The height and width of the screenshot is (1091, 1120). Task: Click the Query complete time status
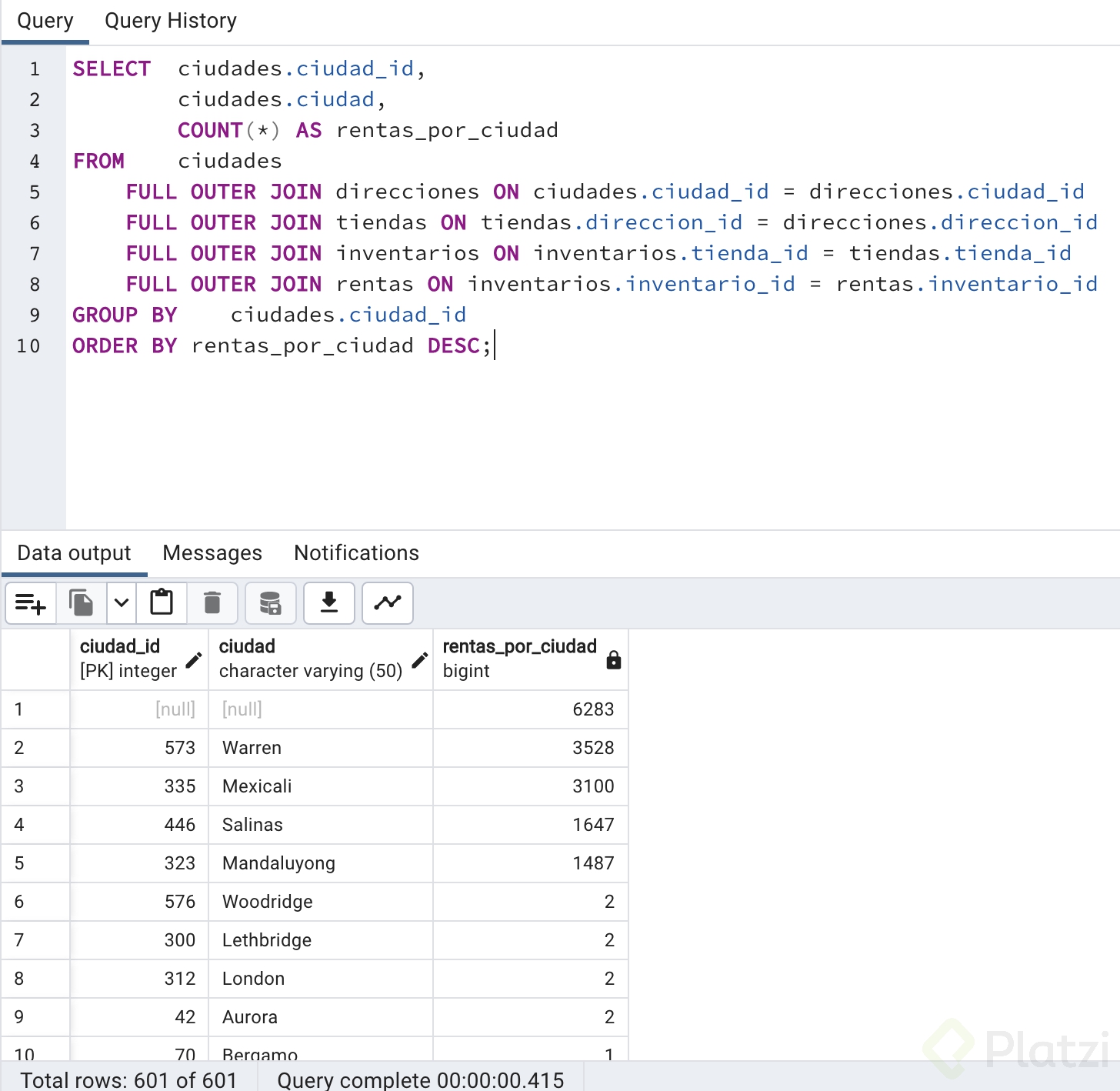pyautogui.click(x=421, y=1079)
